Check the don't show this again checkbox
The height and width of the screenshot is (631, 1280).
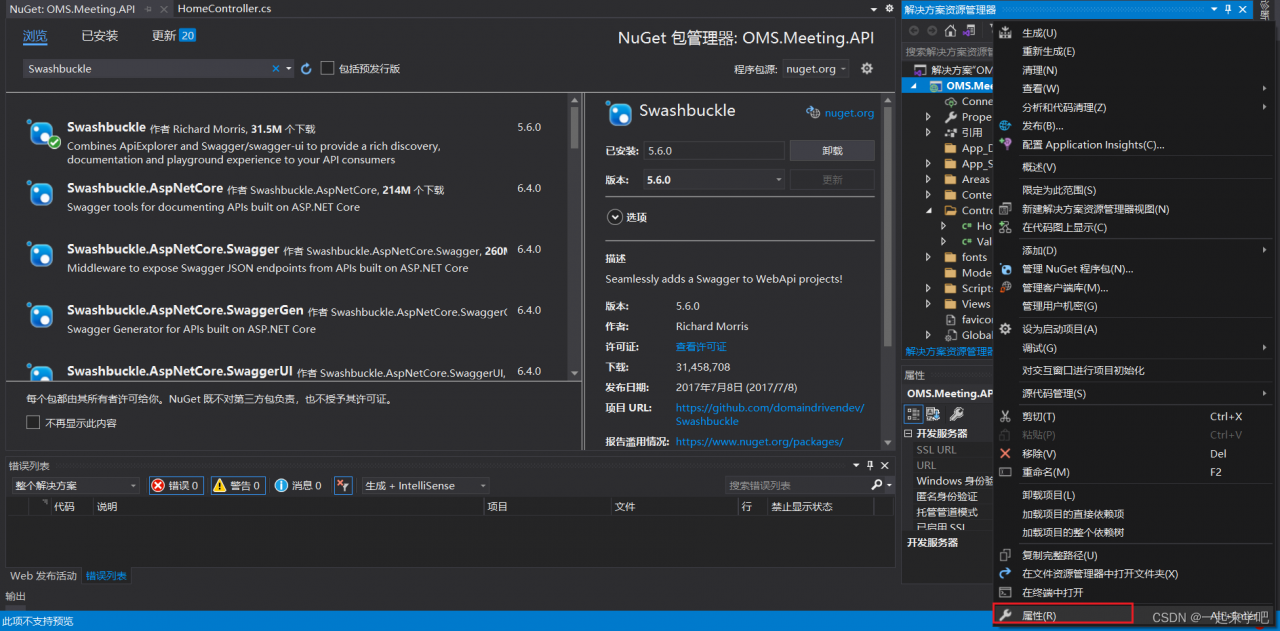(33, 423)
